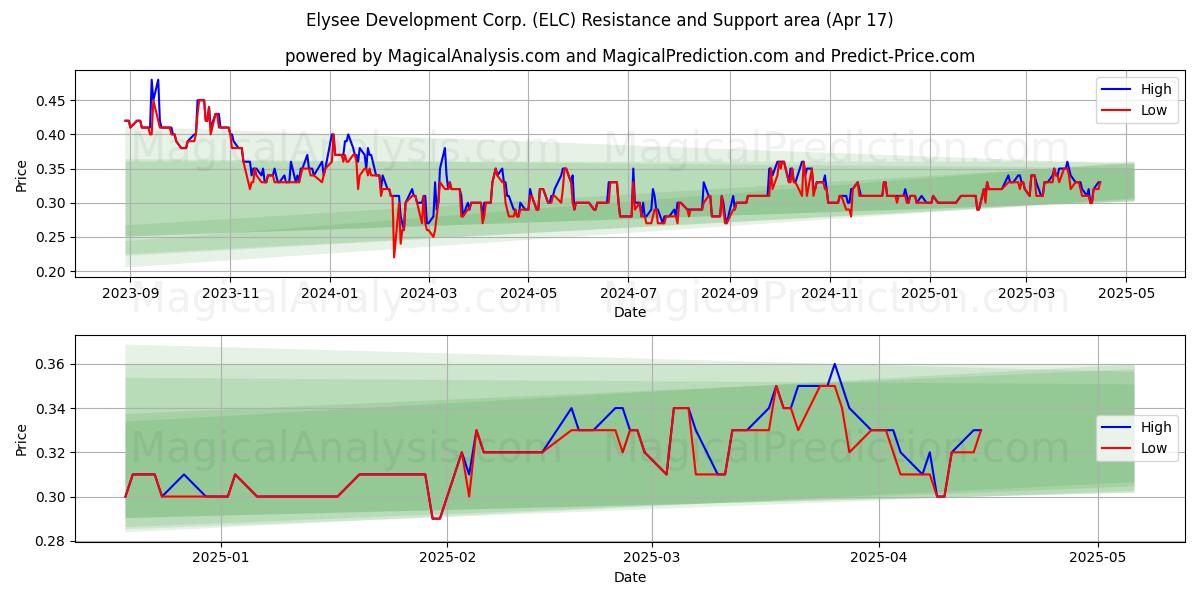Click the 2025-05 tick label in top chart
The width and height of the screenshot is (1200, 600).
1126,293
